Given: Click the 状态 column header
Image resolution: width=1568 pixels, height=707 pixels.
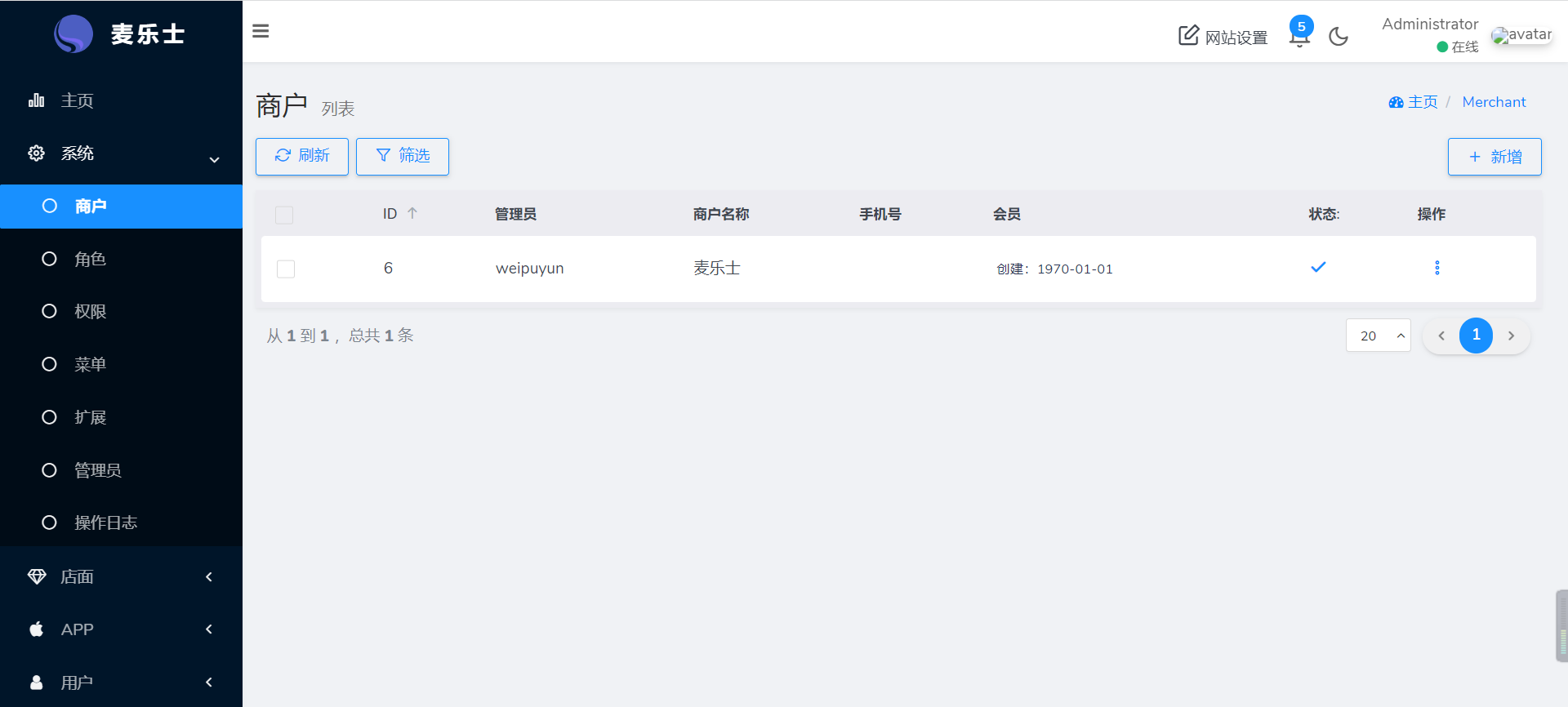Looking at the screenshot, I should (1324, 214).
